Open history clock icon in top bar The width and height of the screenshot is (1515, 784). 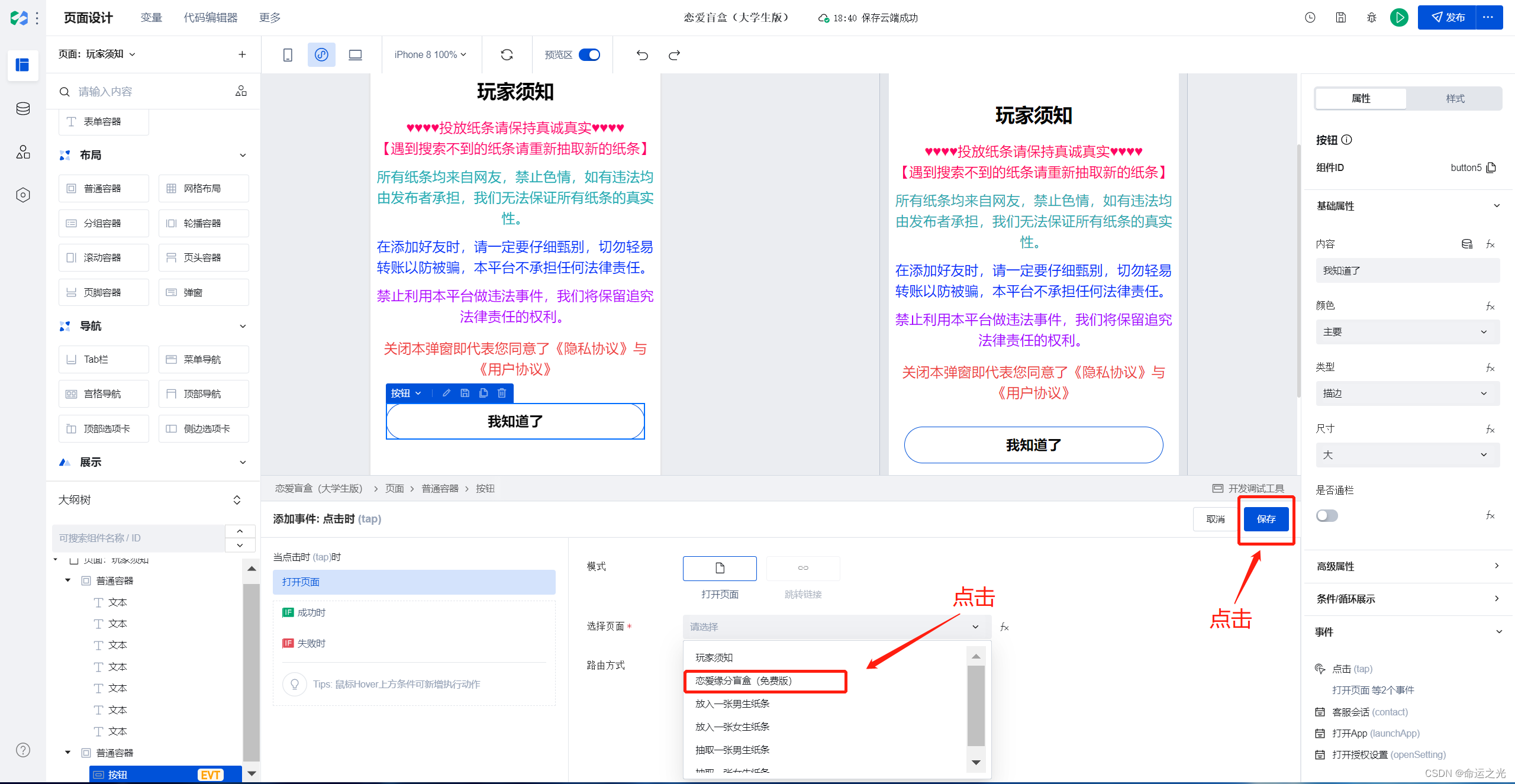pyautogui.click(x=1310, y=18)
